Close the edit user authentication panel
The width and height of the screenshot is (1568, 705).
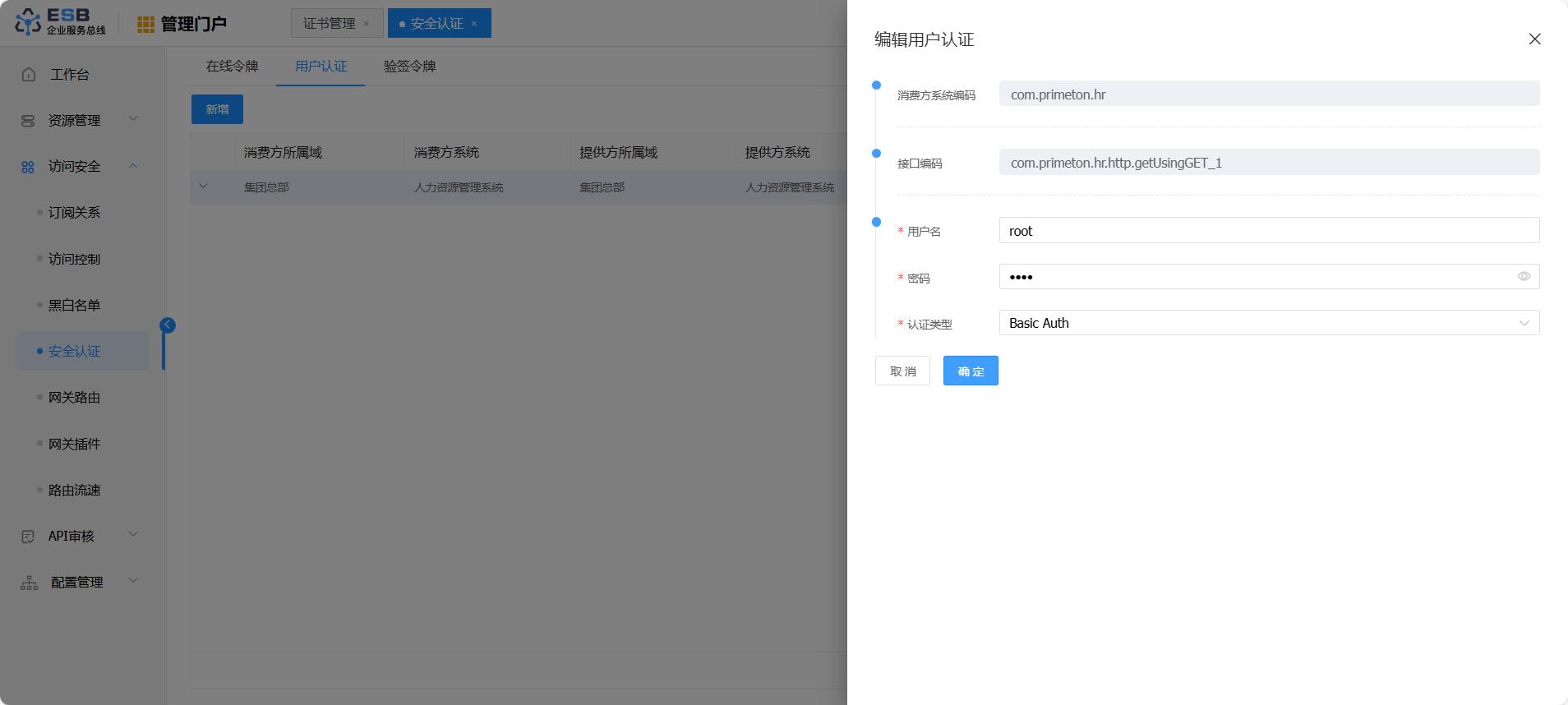[x=1534, y=39]
